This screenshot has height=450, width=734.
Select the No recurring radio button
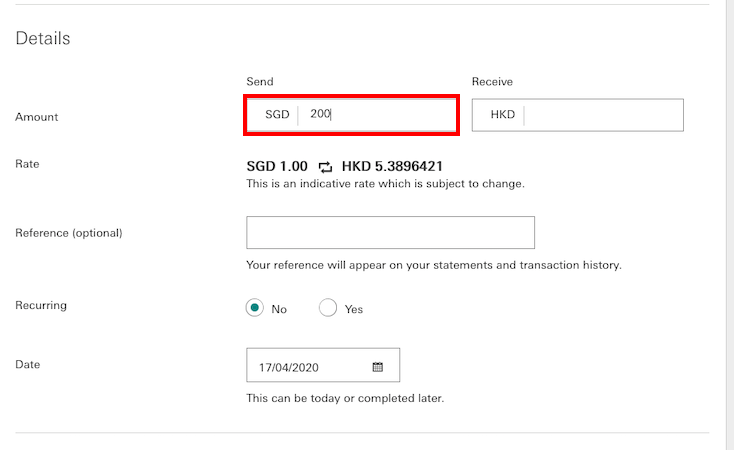coord(255,308)
